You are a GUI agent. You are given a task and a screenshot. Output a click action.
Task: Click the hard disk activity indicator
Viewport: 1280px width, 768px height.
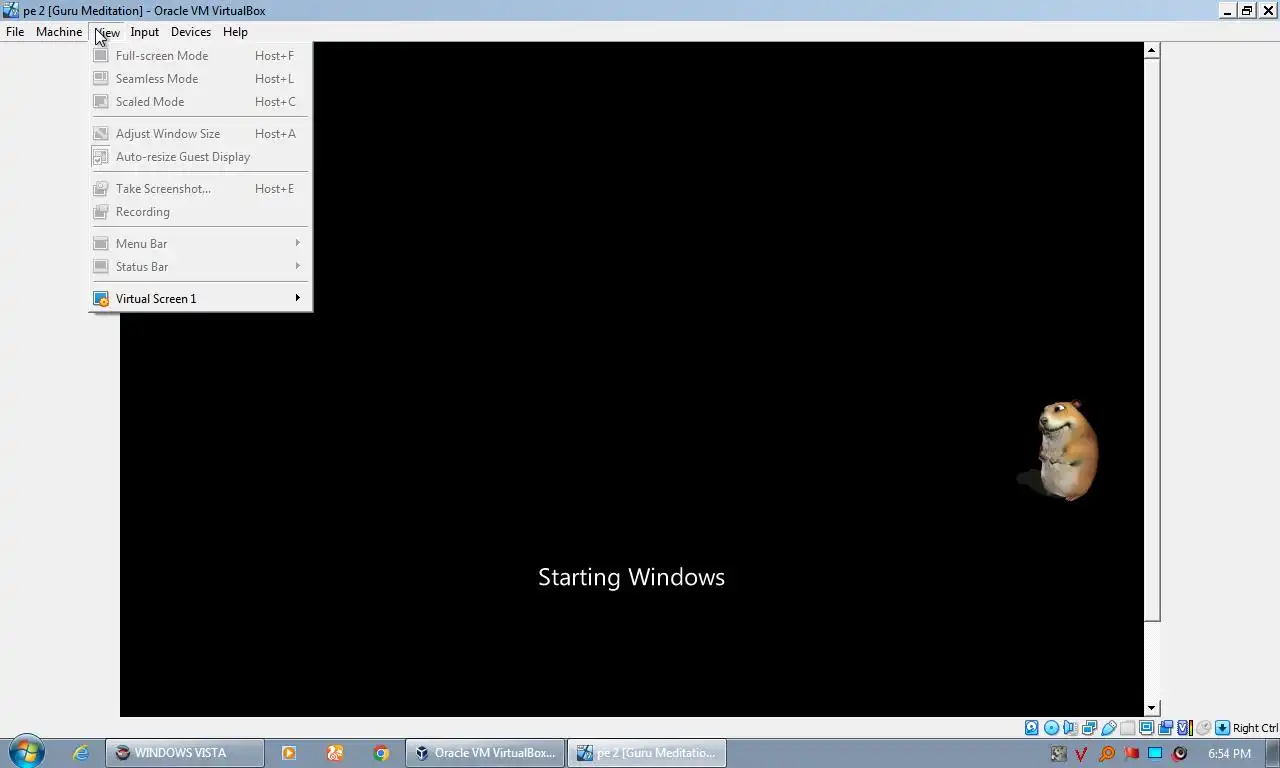pos(1031,728)
